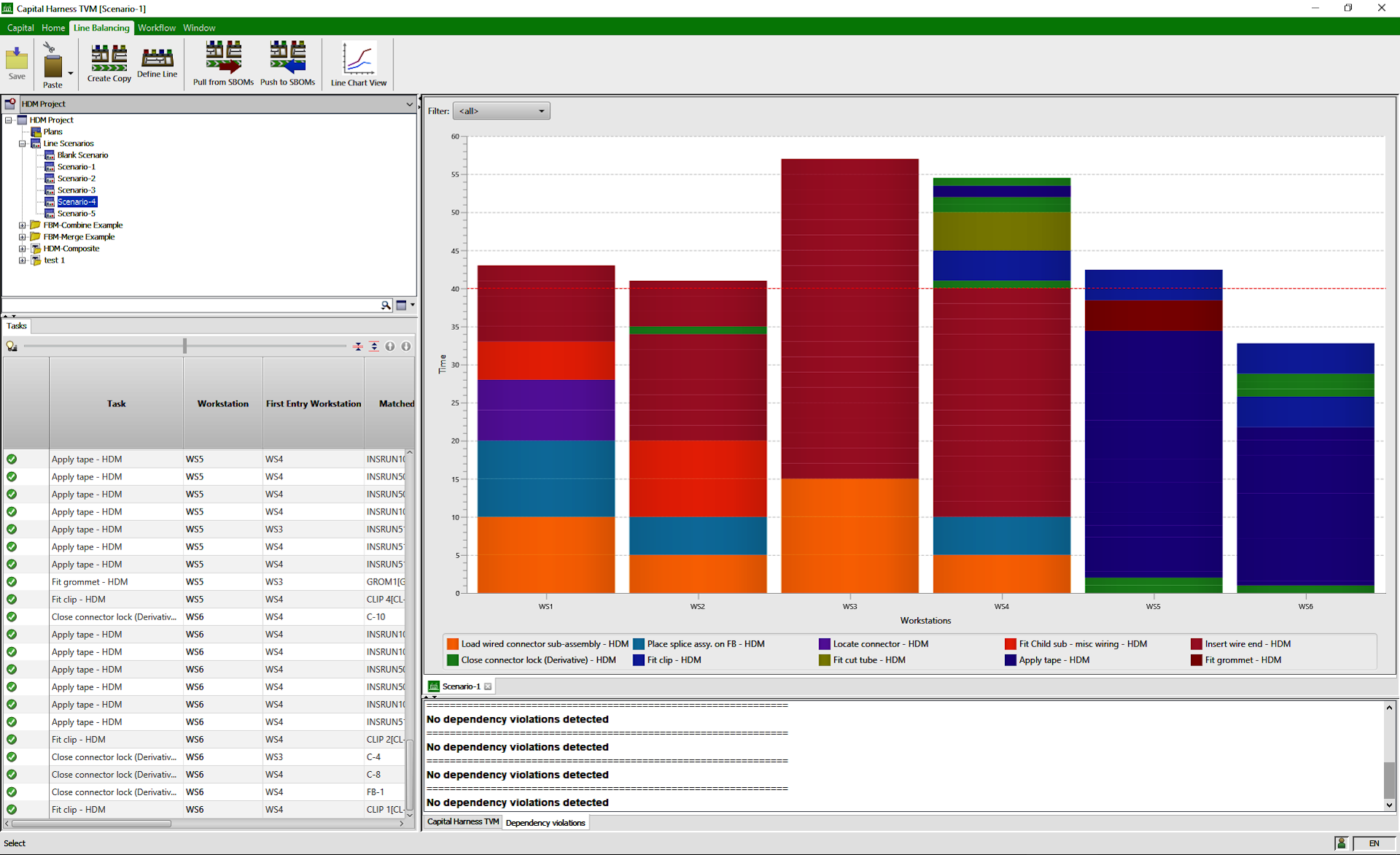Open the Paste dropdown arrow
This screenshot has width=1400, height=855.
71,73
